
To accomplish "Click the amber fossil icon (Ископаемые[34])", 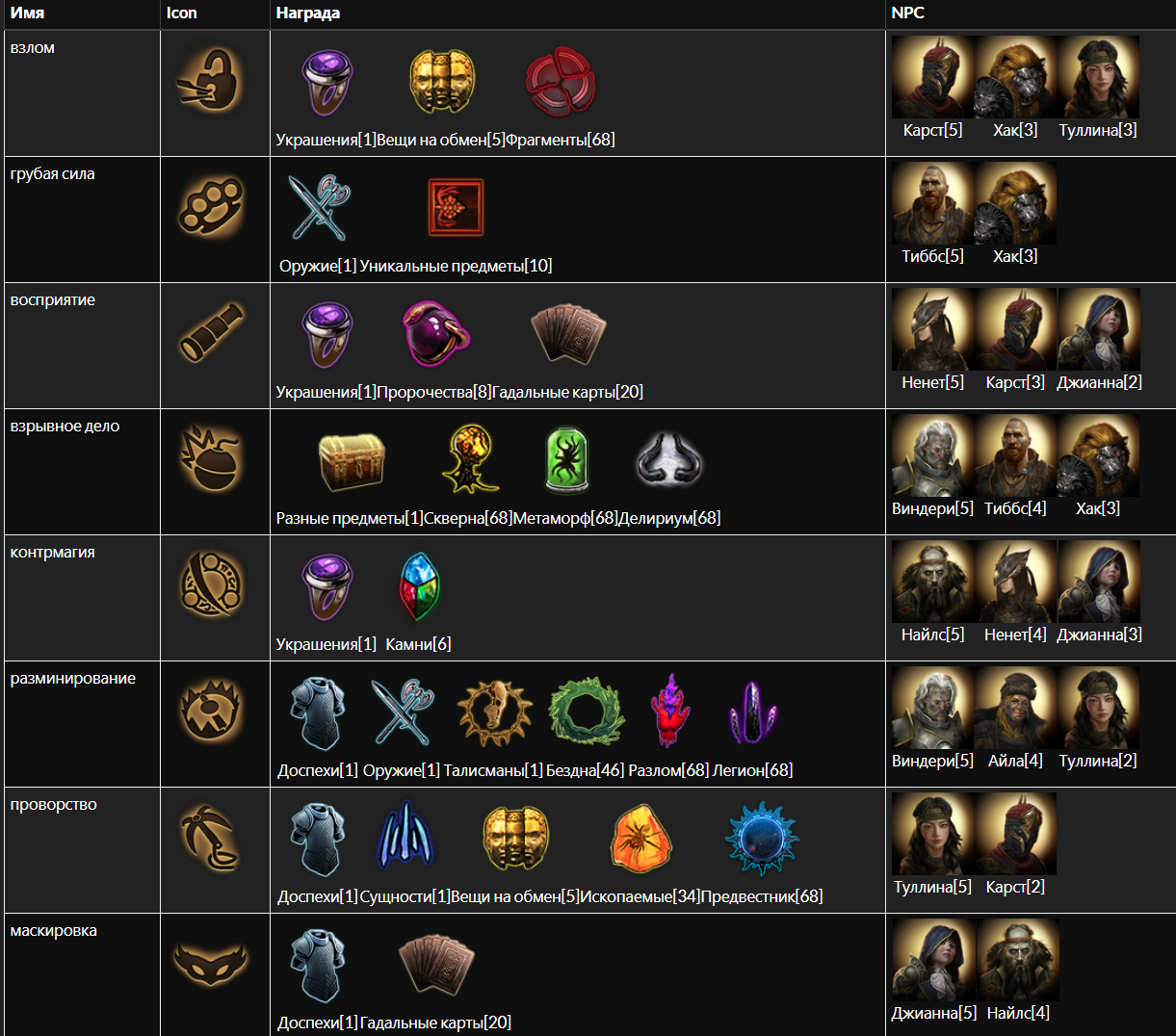I will pyautogui.click(x=640, y=838).
